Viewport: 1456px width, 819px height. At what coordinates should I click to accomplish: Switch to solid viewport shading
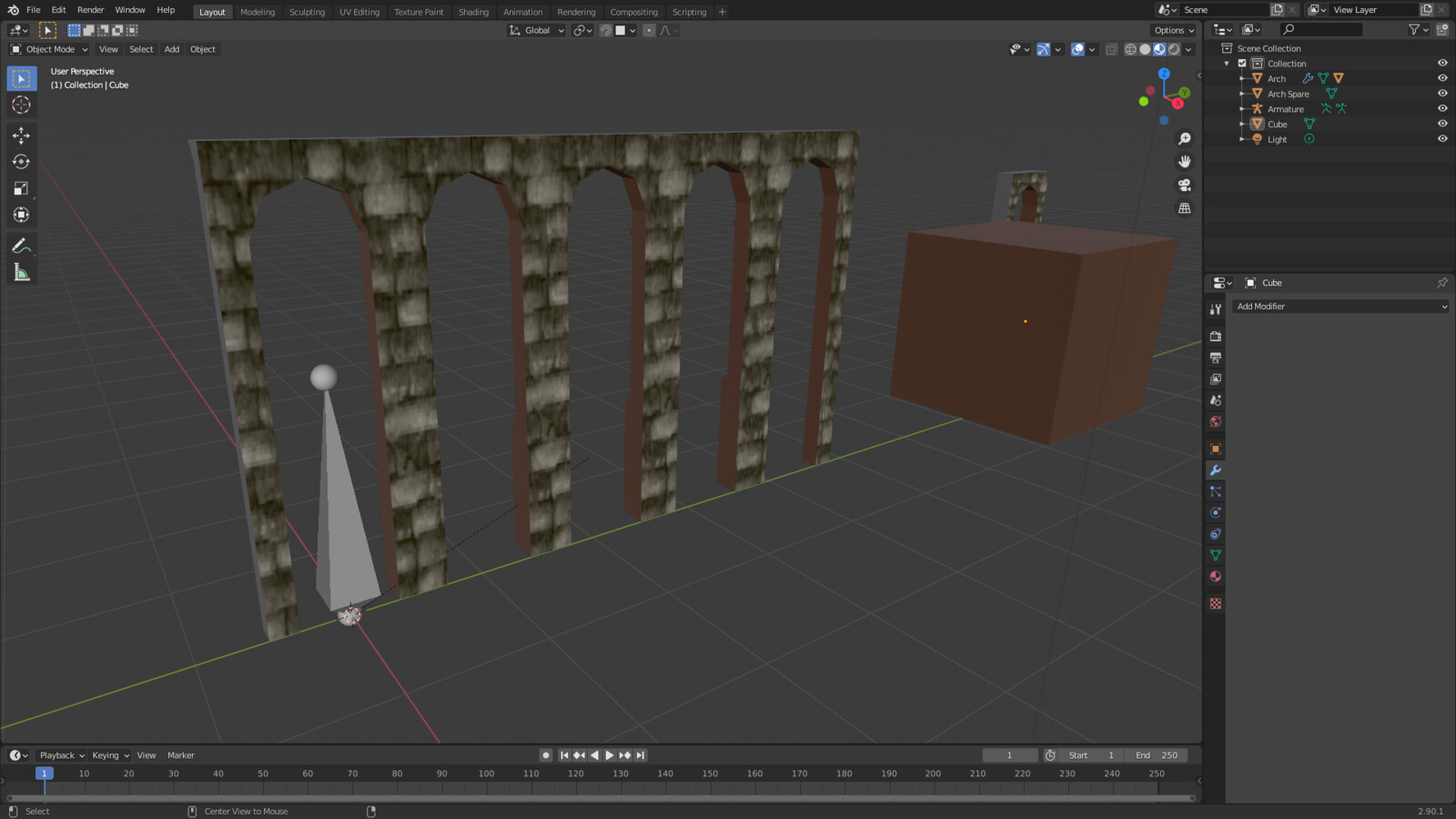1145,49
